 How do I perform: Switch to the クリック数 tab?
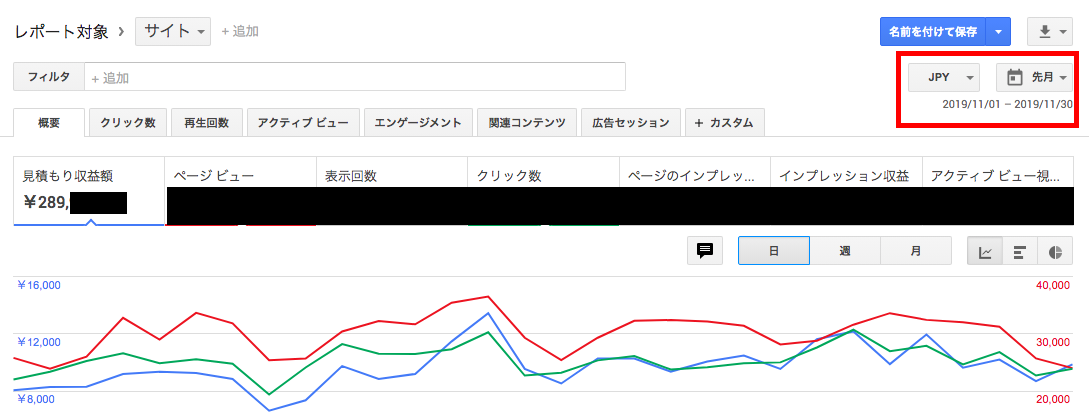coord(128,123)
